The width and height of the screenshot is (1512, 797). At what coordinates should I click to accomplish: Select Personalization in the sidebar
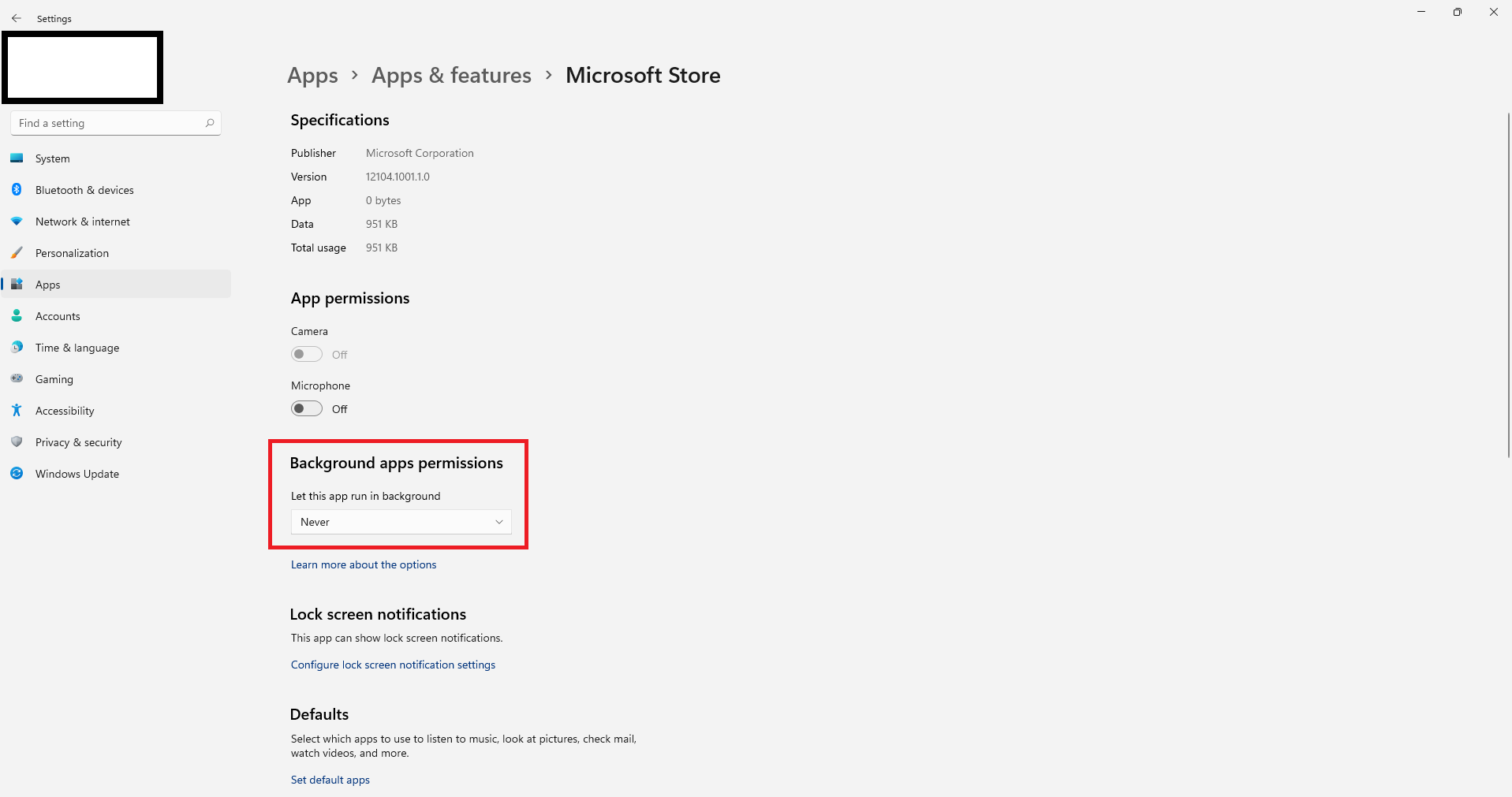117,253
